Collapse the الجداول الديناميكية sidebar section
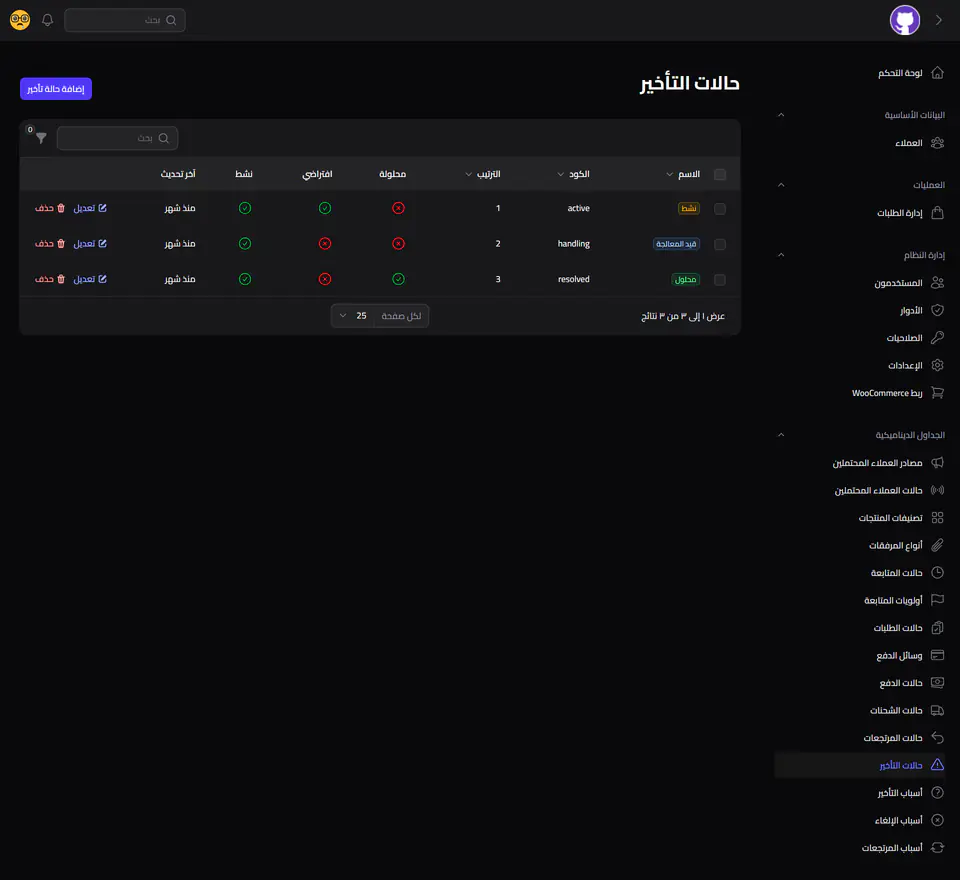Screen dimensions: 960x880 click(x=781, y=435)
